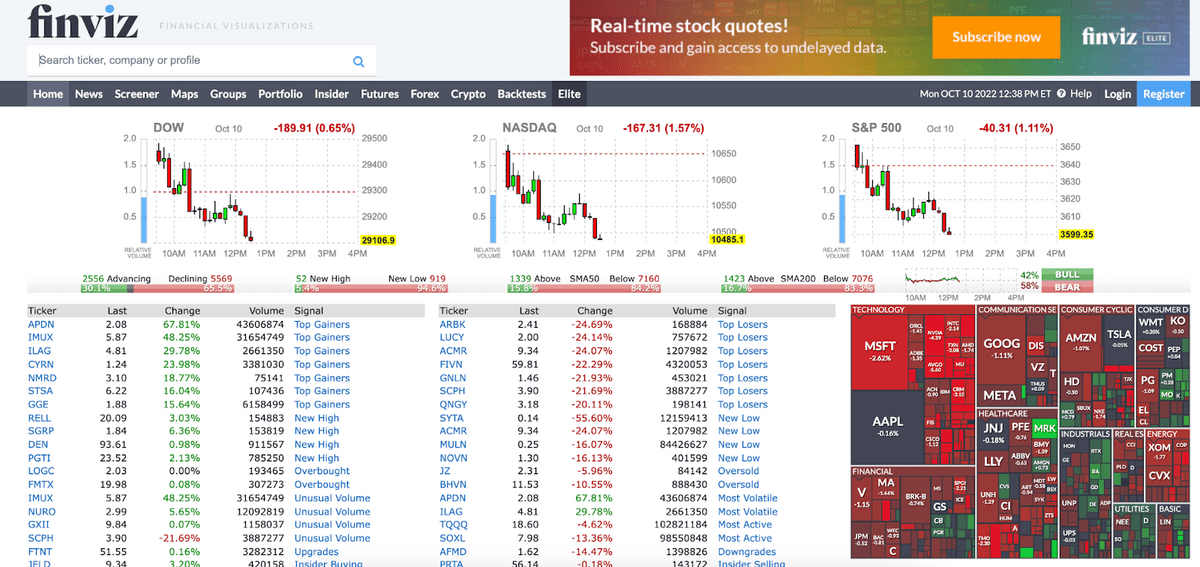Viewport: 1200px width, 567px height.
Task: Click the search magnifier icon
Action: click(359, 61)
